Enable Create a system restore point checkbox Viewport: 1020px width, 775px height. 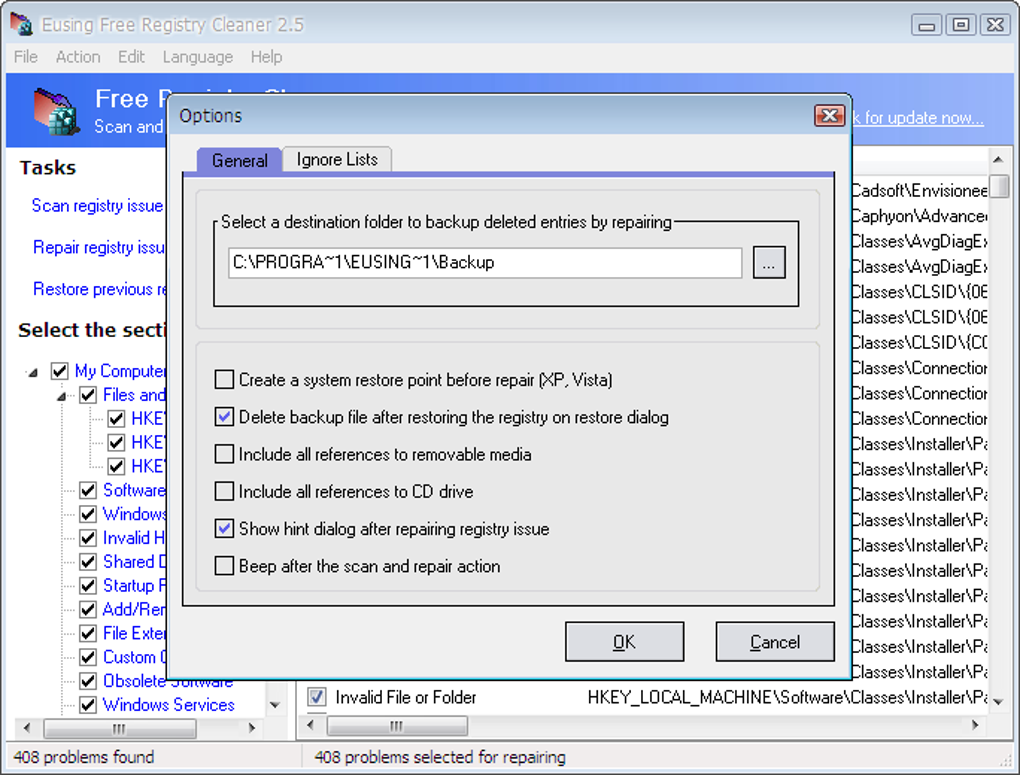(225, 380)
